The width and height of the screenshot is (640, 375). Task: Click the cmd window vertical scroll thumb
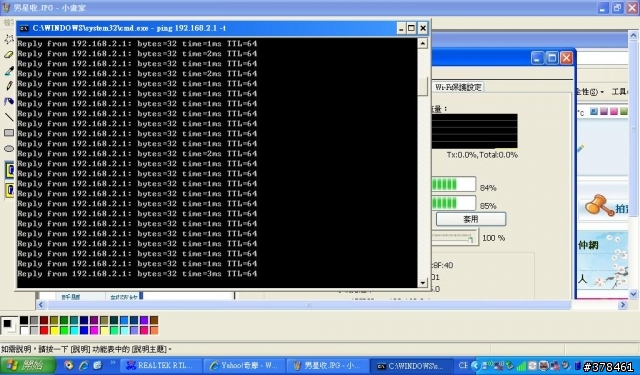422,87
